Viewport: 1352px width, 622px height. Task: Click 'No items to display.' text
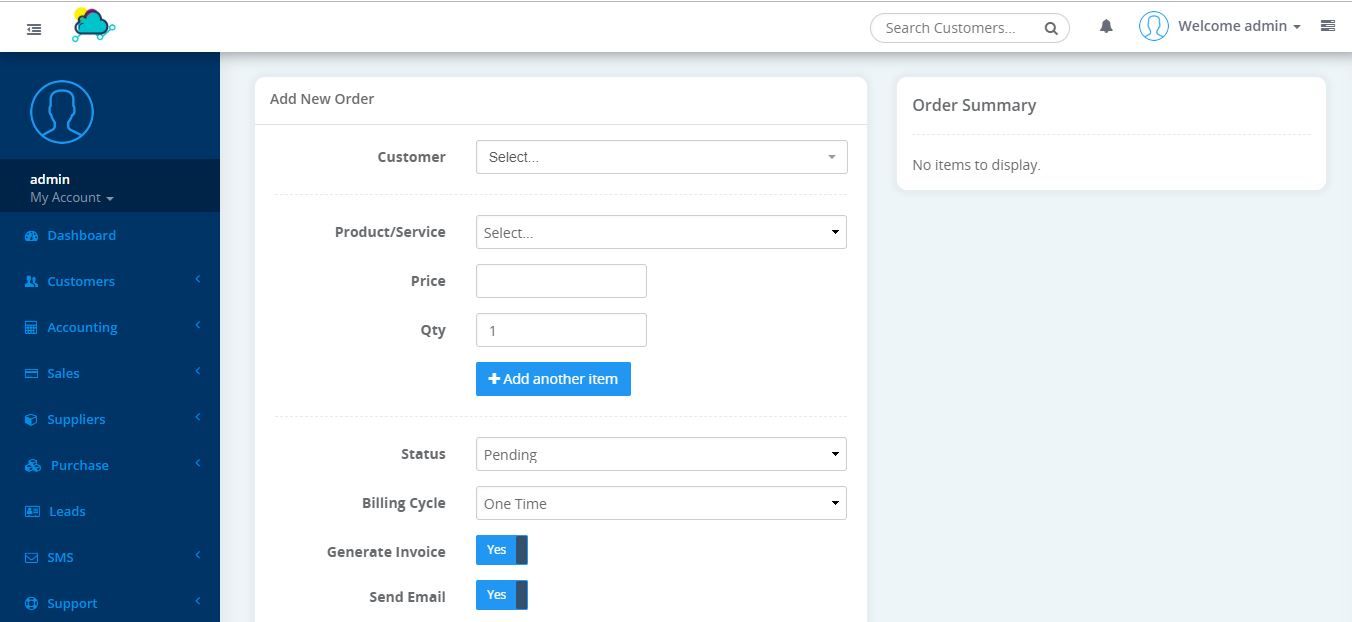pos(976,165)
